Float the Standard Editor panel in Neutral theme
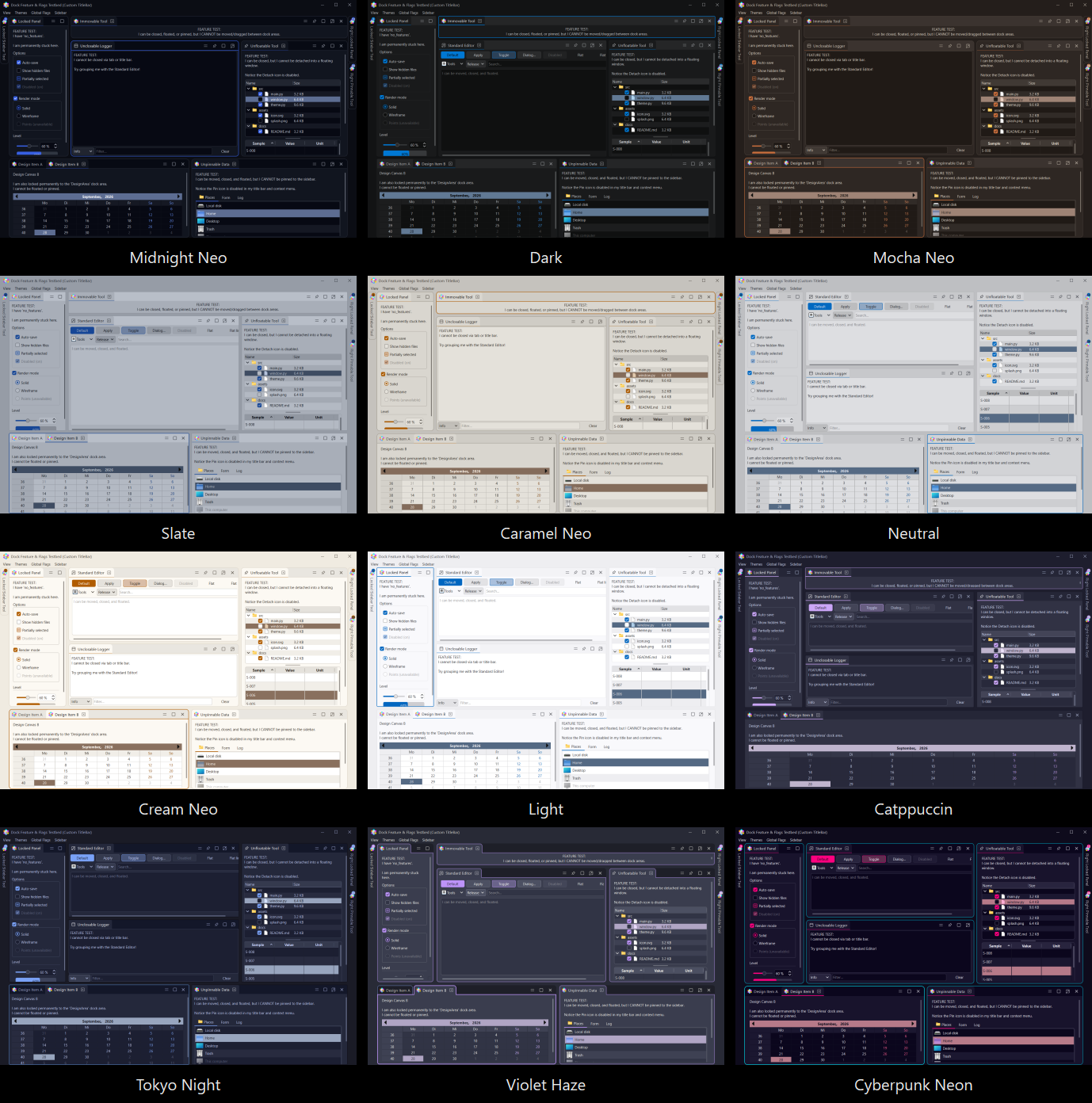1092x1103 pixels. (960, 296)
